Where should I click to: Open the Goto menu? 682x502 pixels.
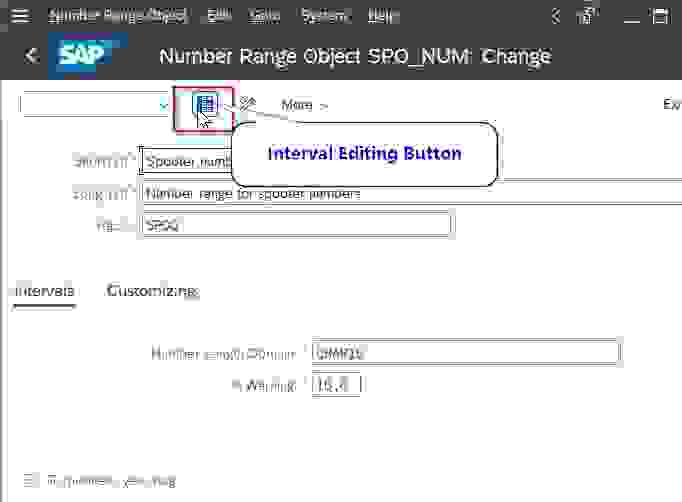coord(265,16)
